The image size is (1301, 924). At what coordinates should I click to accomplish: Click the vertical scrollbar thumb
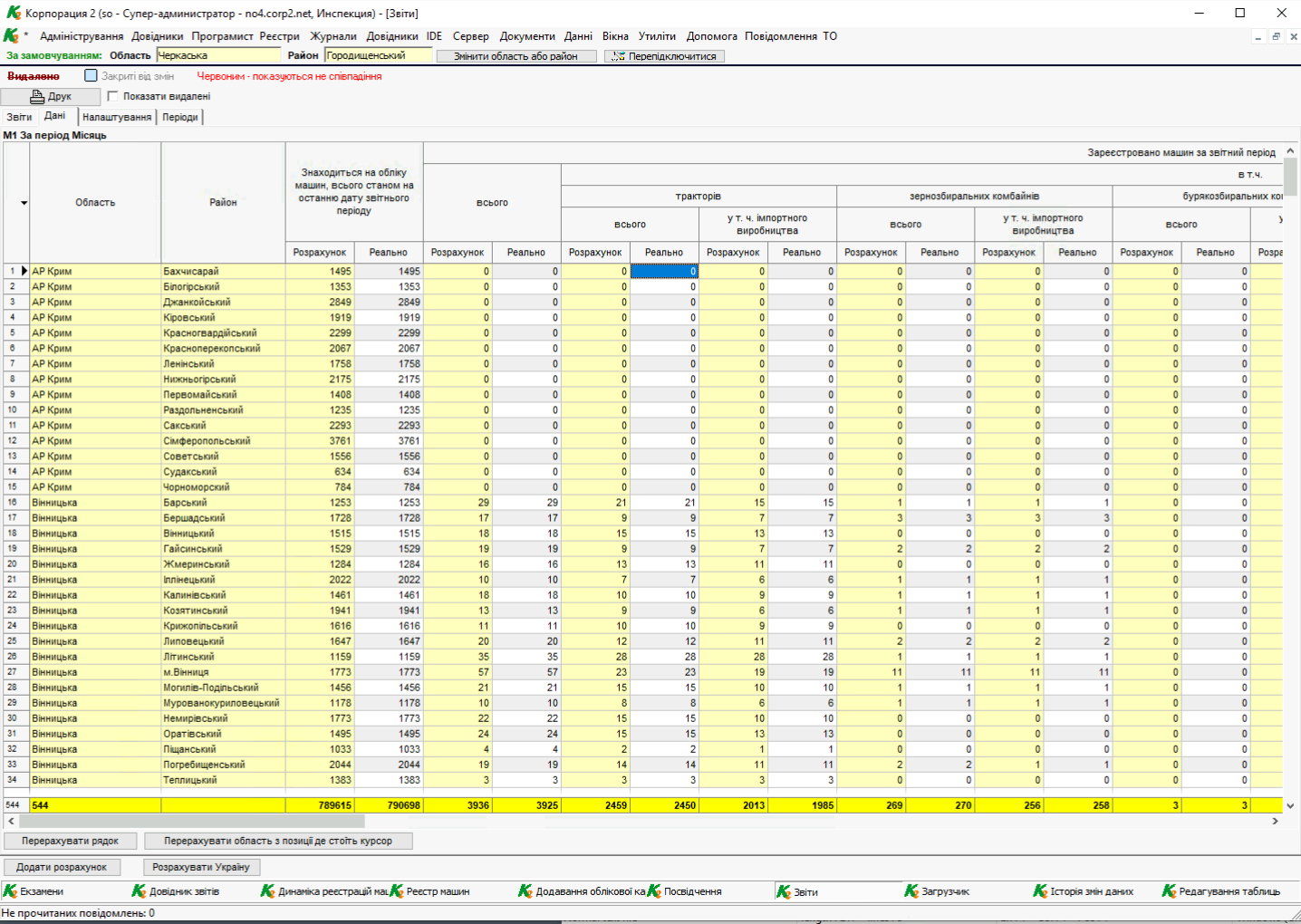(x=1290, y=177)
